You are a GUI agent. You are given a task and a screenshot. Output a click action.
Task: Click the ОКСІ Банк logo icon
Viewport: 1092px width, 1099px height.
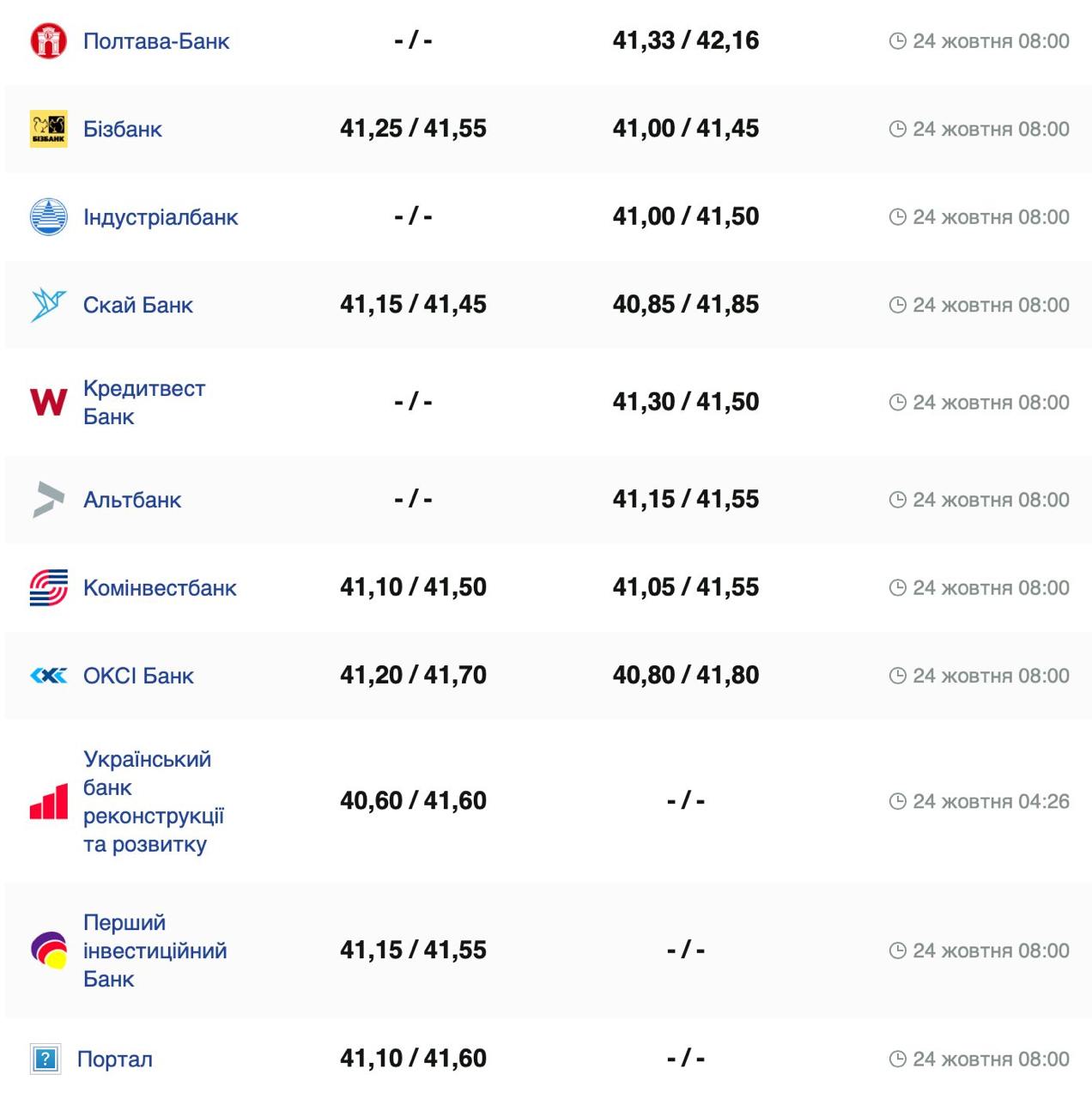[x=48, y=676]
